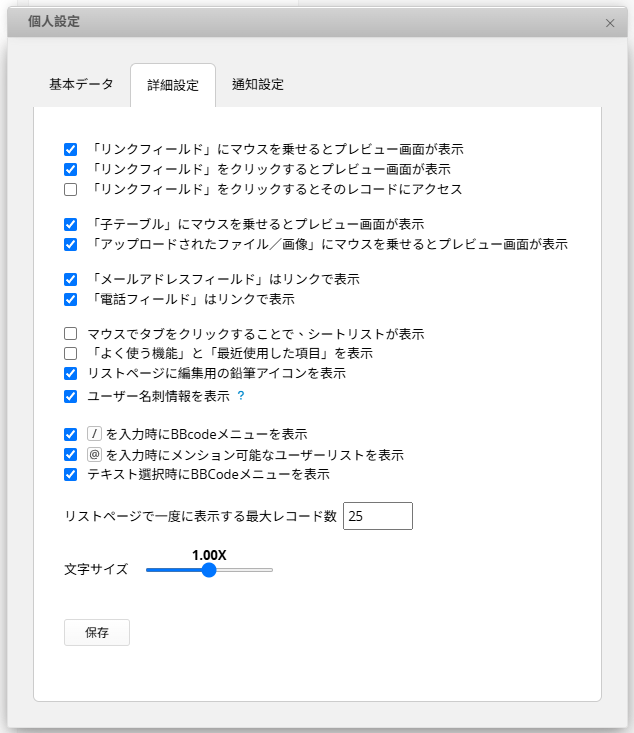The width and height of the screenshot is (634, 733).
Task: Enable よく使う機能 and 最近使用した項目 display
Action: (x=71, y=353)
